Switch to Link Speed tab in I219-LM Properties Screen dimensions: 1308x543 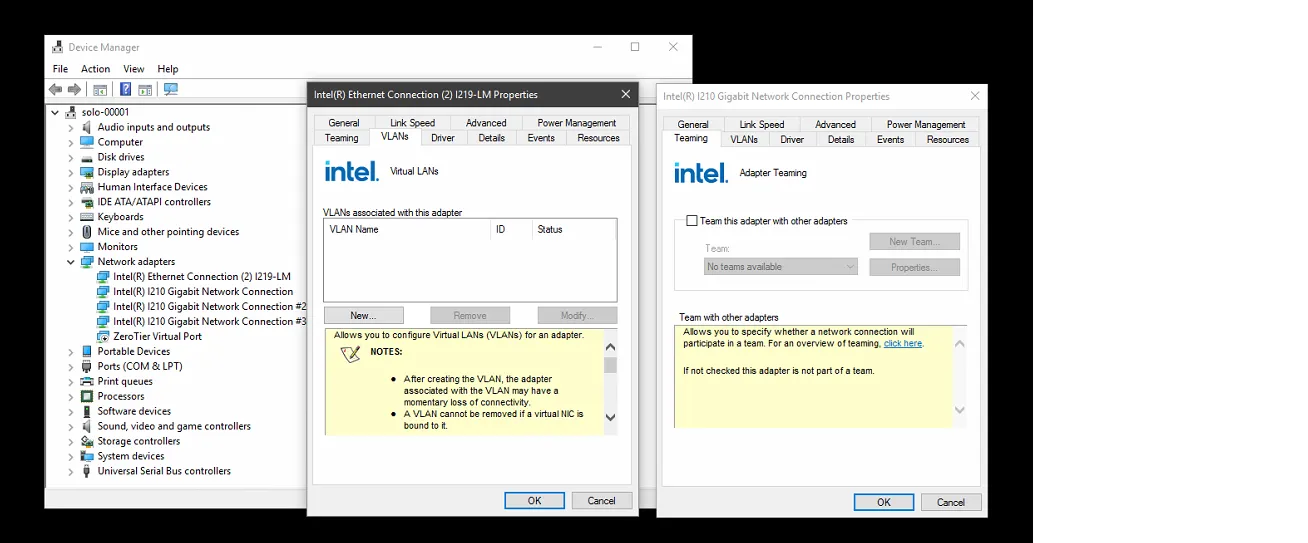[412, 123]
